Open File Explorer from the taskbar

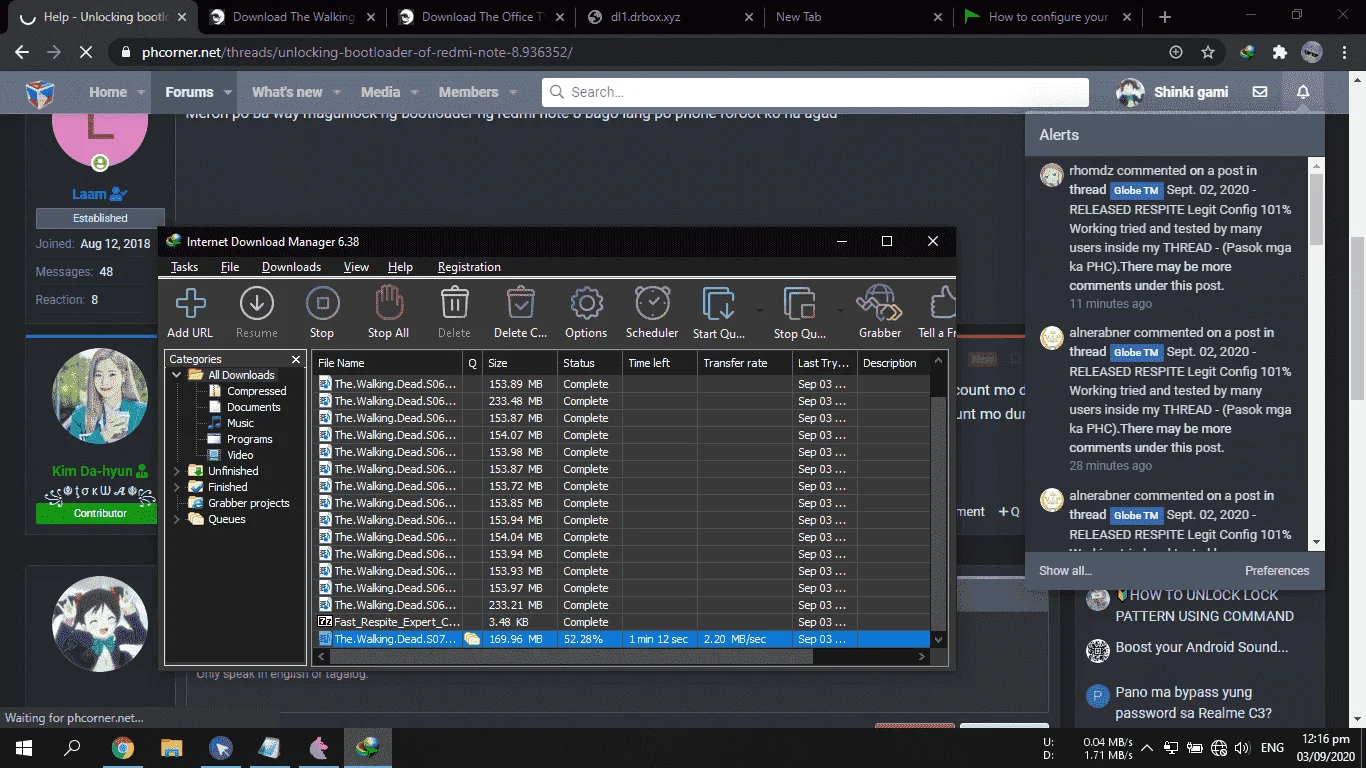click(x=172, y=747)
